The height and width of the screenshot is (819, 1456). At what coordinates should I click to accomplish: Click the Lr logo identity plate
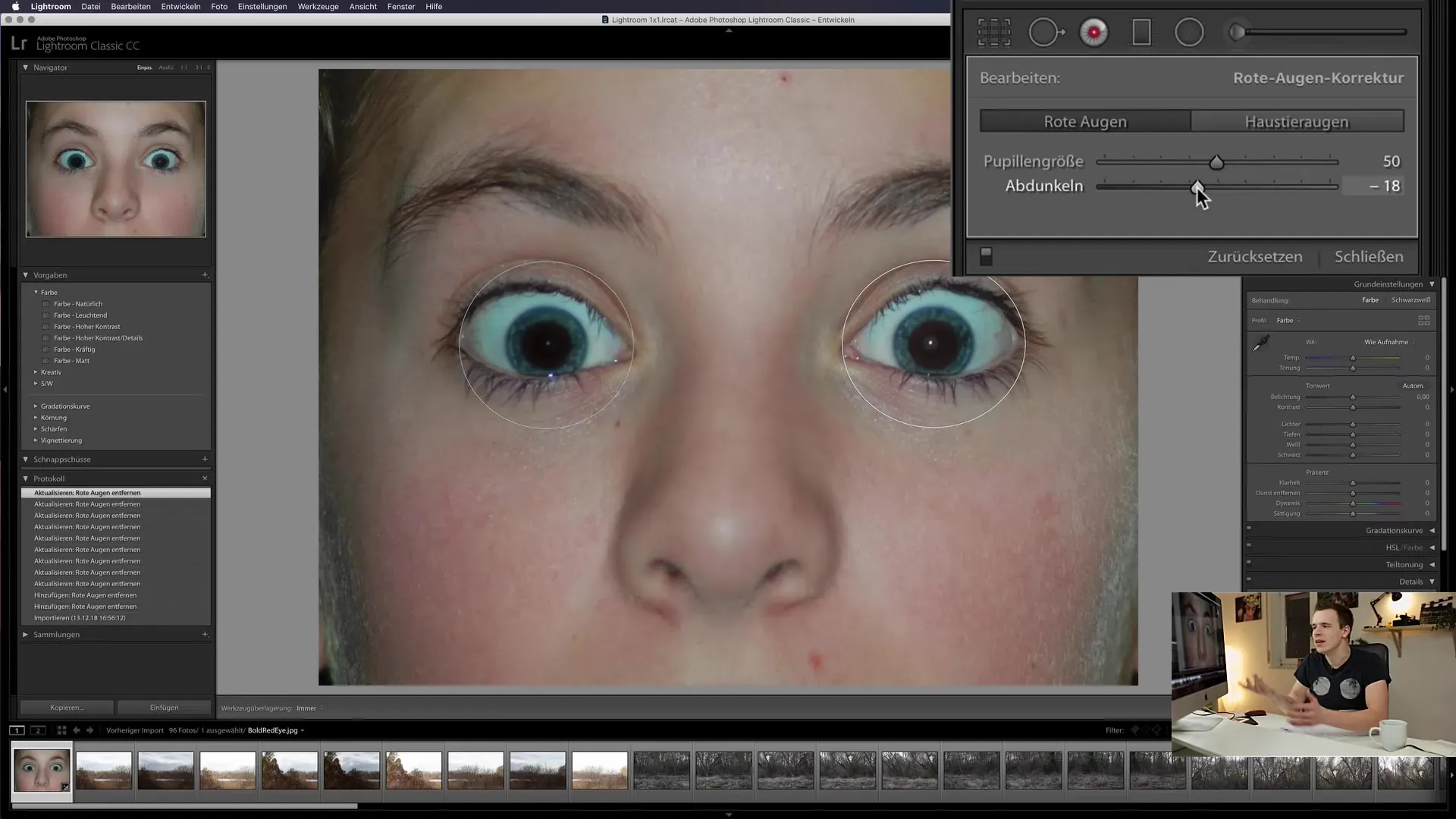pyautogui.click(x=19, y=45)
